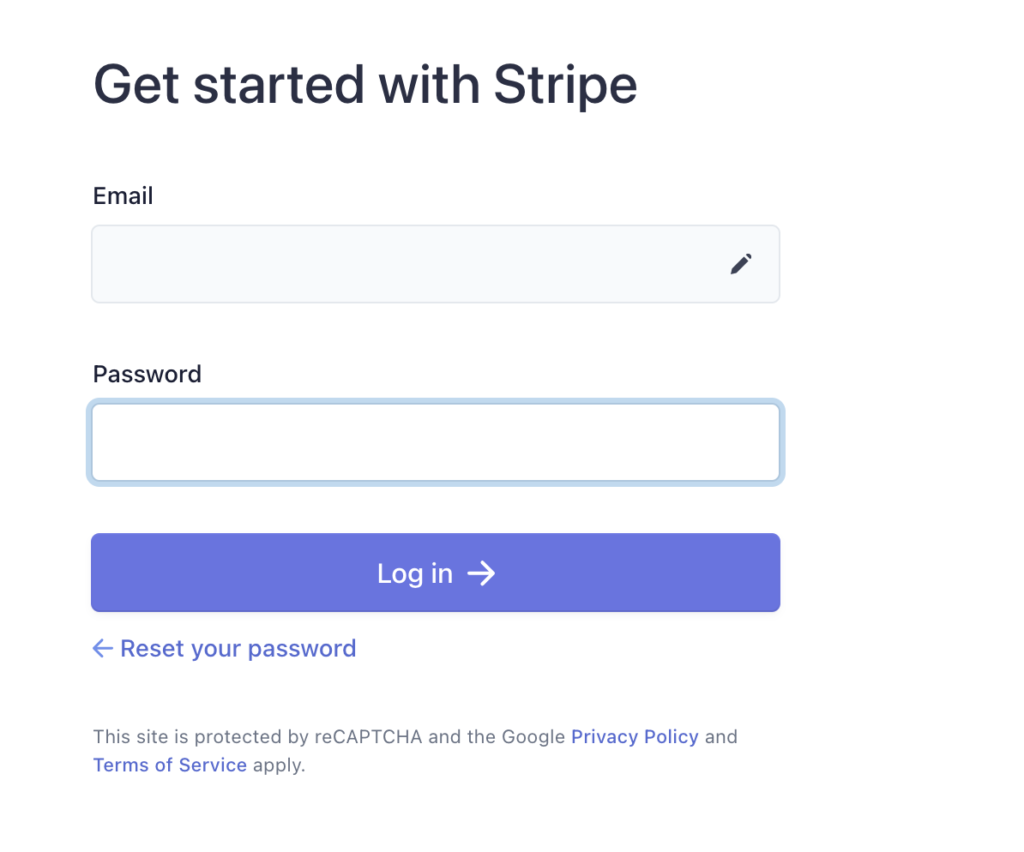Image resolution: width=1024 pixels, height=852 pixels.
Task: Click the word Google in the footer notice
Action: (533, 736)
